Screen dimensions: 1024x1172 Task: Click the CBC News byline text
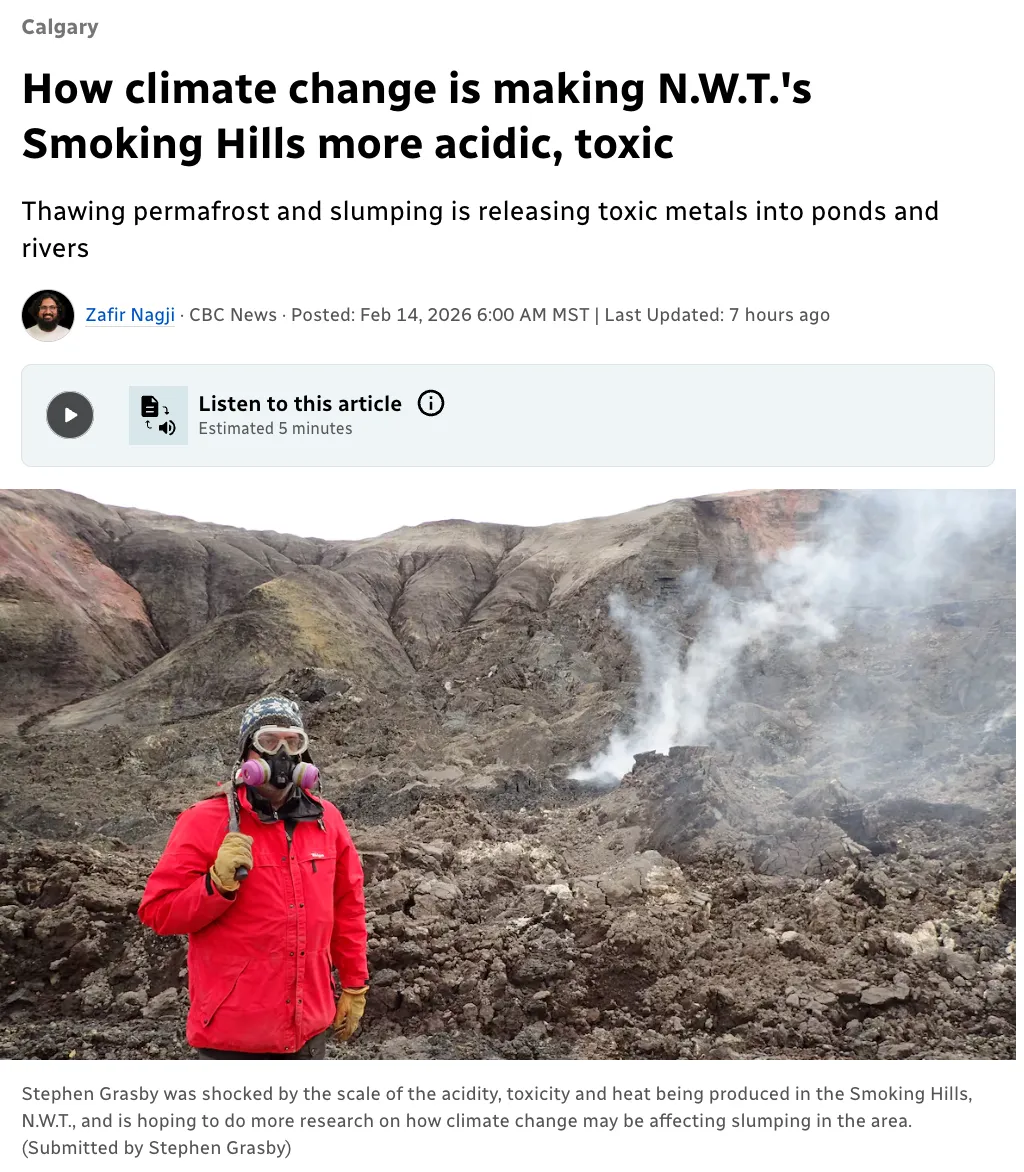[x=232, y=315]
